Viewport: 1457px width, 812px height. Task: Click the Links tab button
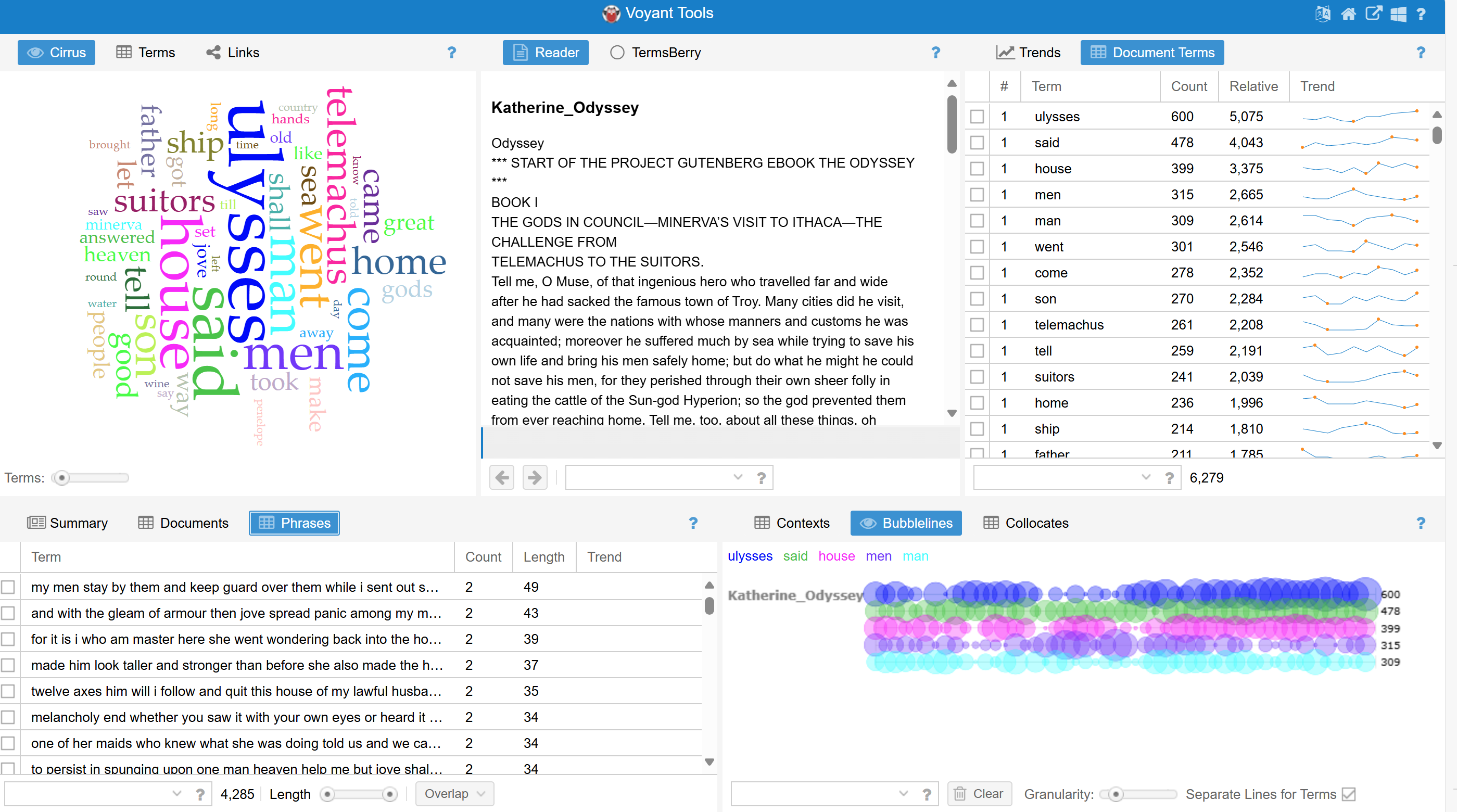pos(233,53)
